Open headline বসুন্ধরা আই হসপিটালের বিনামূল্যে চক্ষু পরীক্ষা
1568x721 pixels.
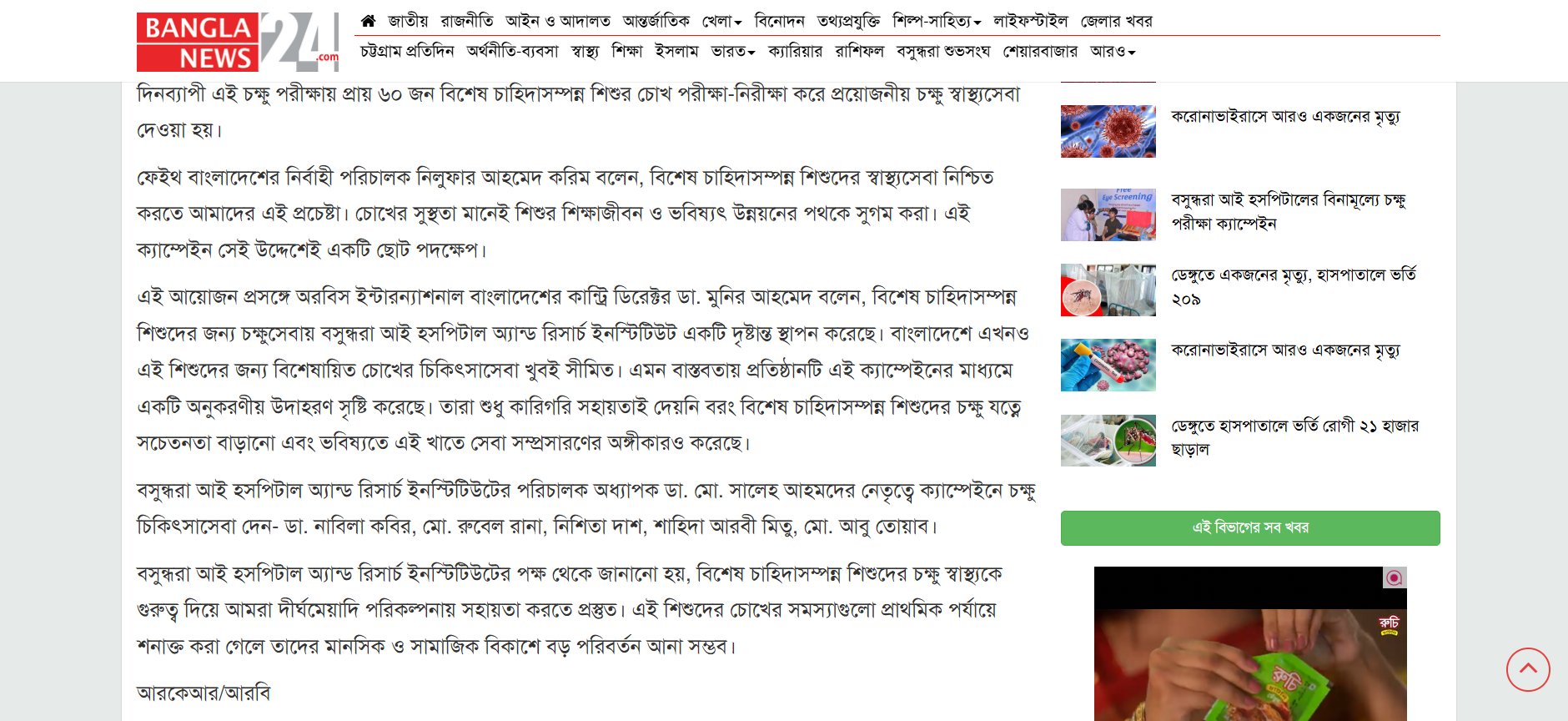pyautogui.click(x=1289, y=211)
